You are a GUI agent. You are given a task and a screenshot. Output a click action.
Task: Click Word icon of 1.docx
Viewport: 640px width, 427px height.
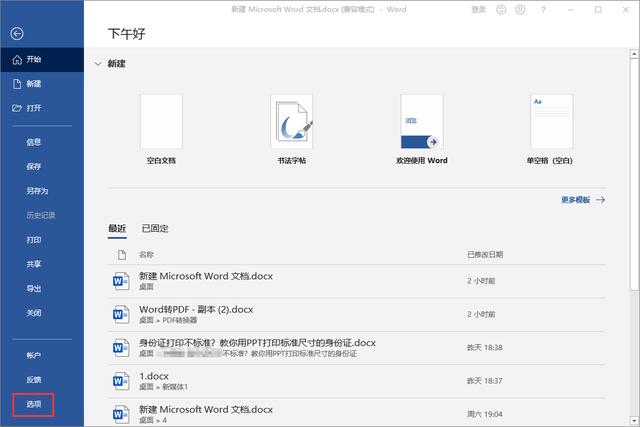[121, 381]
